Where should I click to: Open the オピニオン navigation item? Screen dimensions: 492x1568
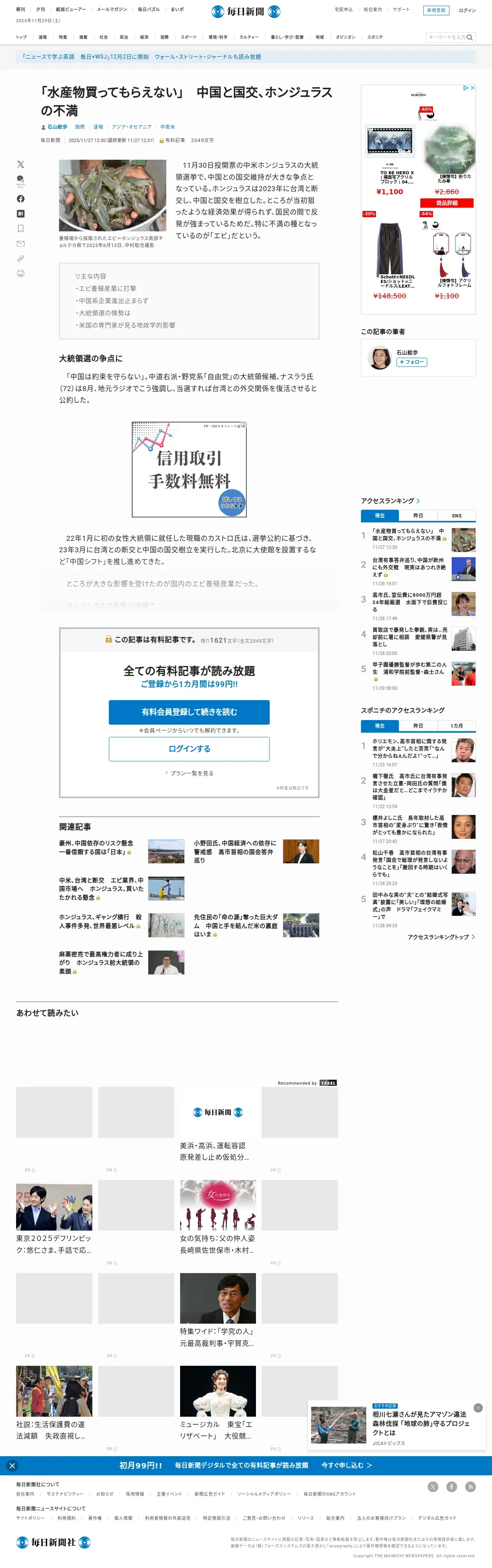coord(346,37)
